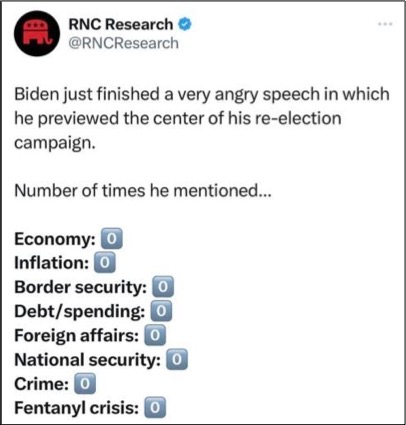Image resolution: width=406 pixels, height=425 pixels.
Task: Click the zero emoji beside Fentanyl crisis
Action: pos(155,408)
